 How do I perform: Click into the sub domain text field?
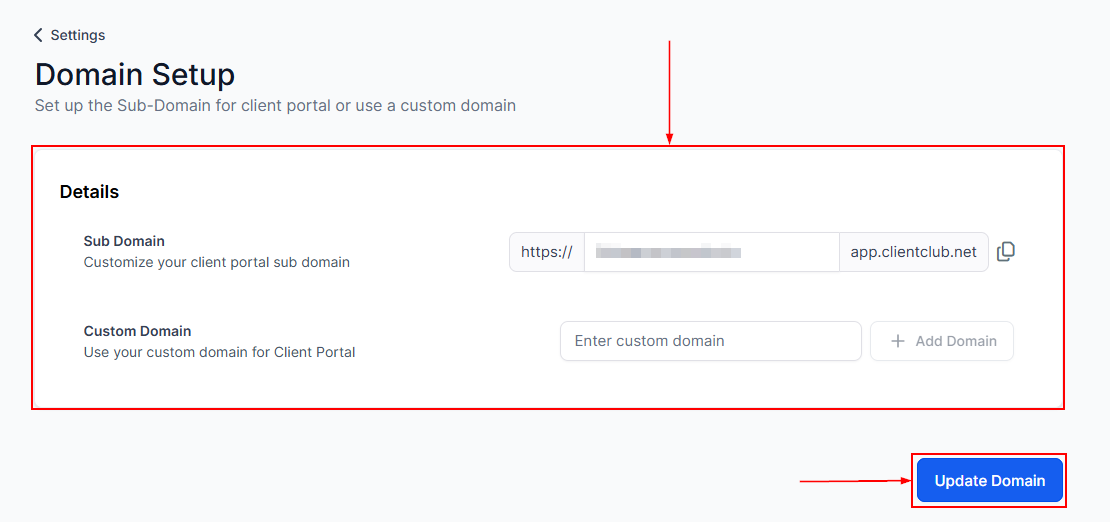coord(711,252)
